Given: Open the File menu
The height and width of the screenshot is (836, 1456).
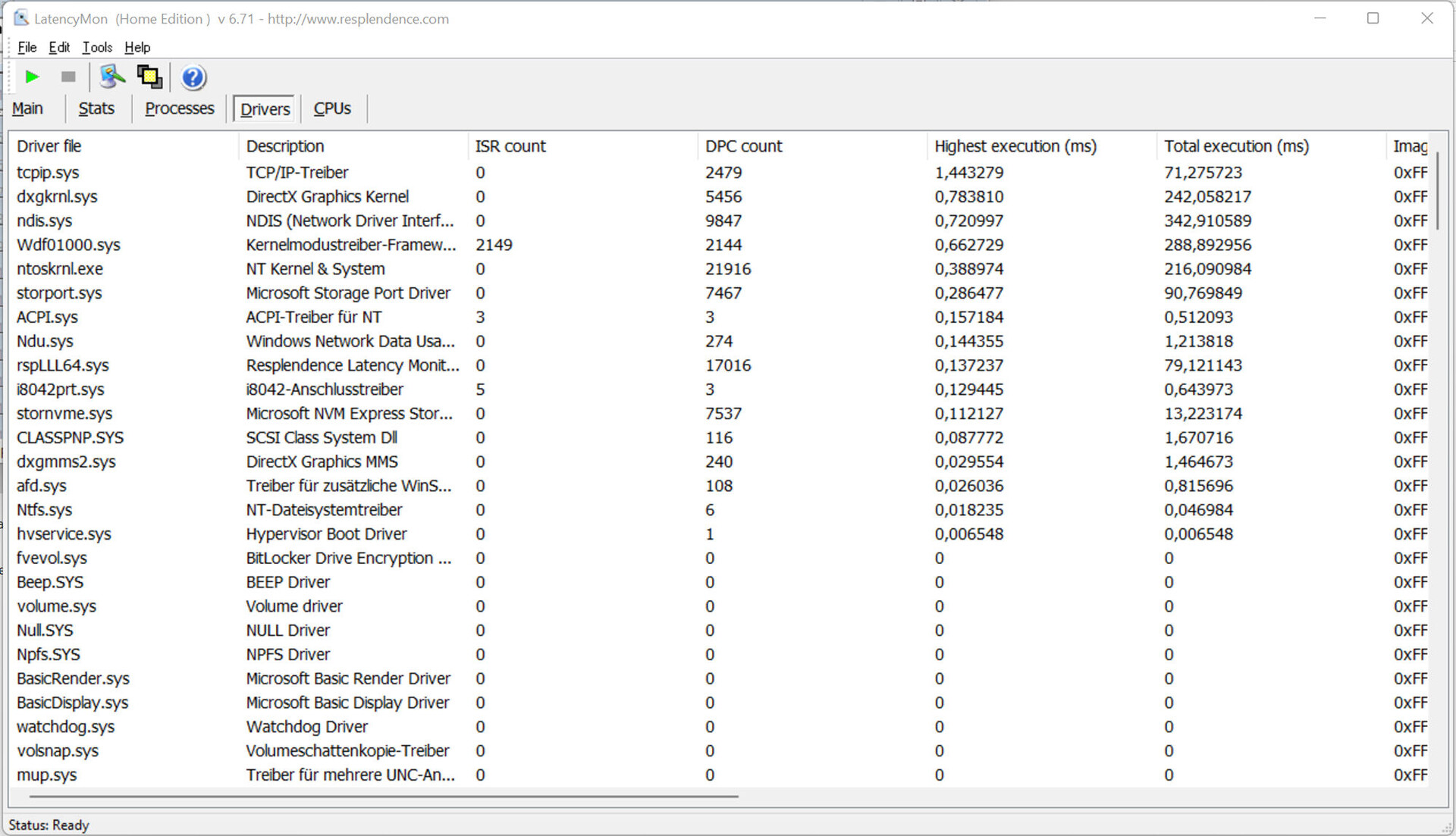Looking at the screenshot, I should 27,47.
